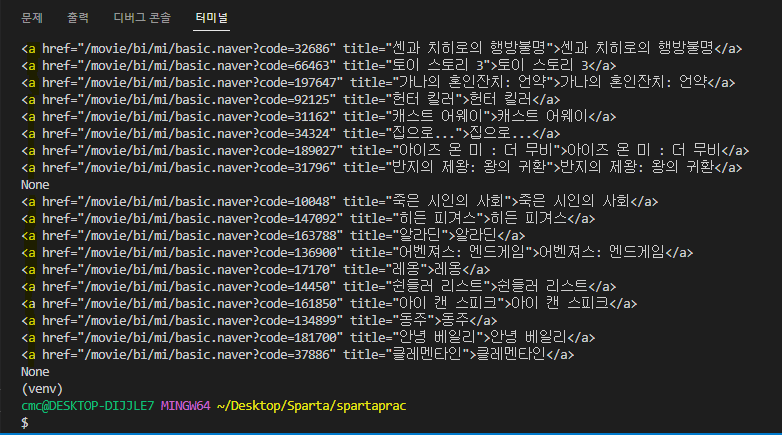Click the 동주 line code=134899
This screenshot has width=782, height=435.
(x=259, y=320)
